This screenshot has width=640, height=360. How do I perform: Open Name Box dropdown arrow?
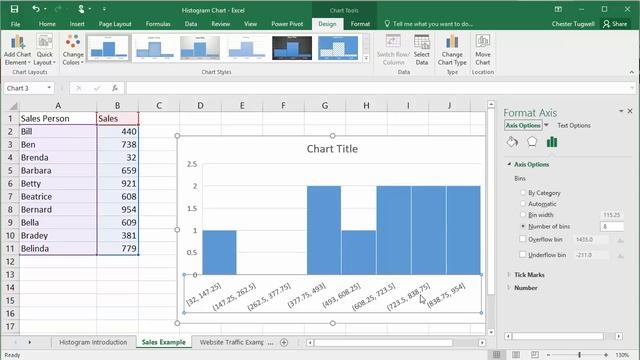pos(49,88)
